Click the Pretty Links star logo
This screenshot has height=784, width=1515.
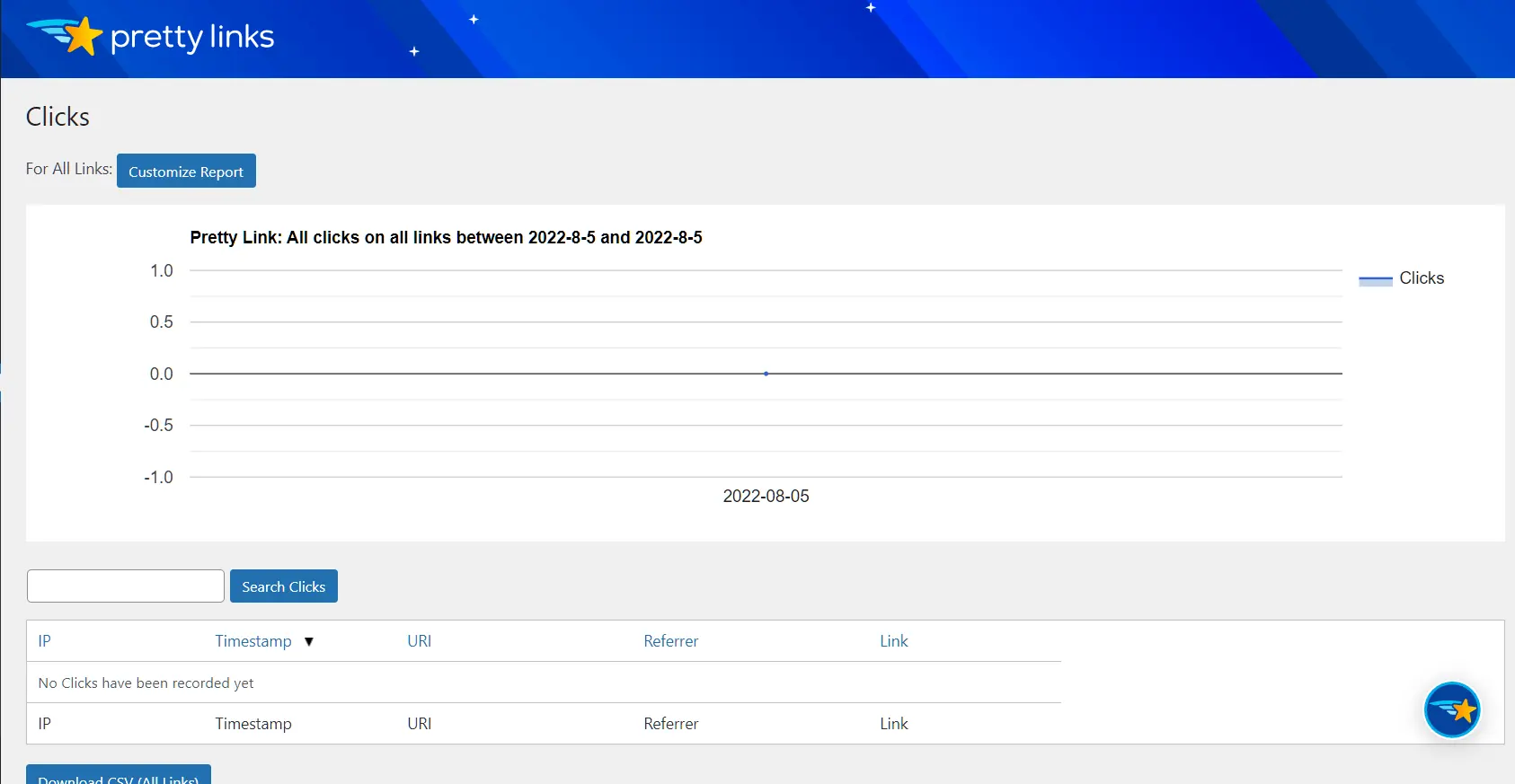pos(150,36)
